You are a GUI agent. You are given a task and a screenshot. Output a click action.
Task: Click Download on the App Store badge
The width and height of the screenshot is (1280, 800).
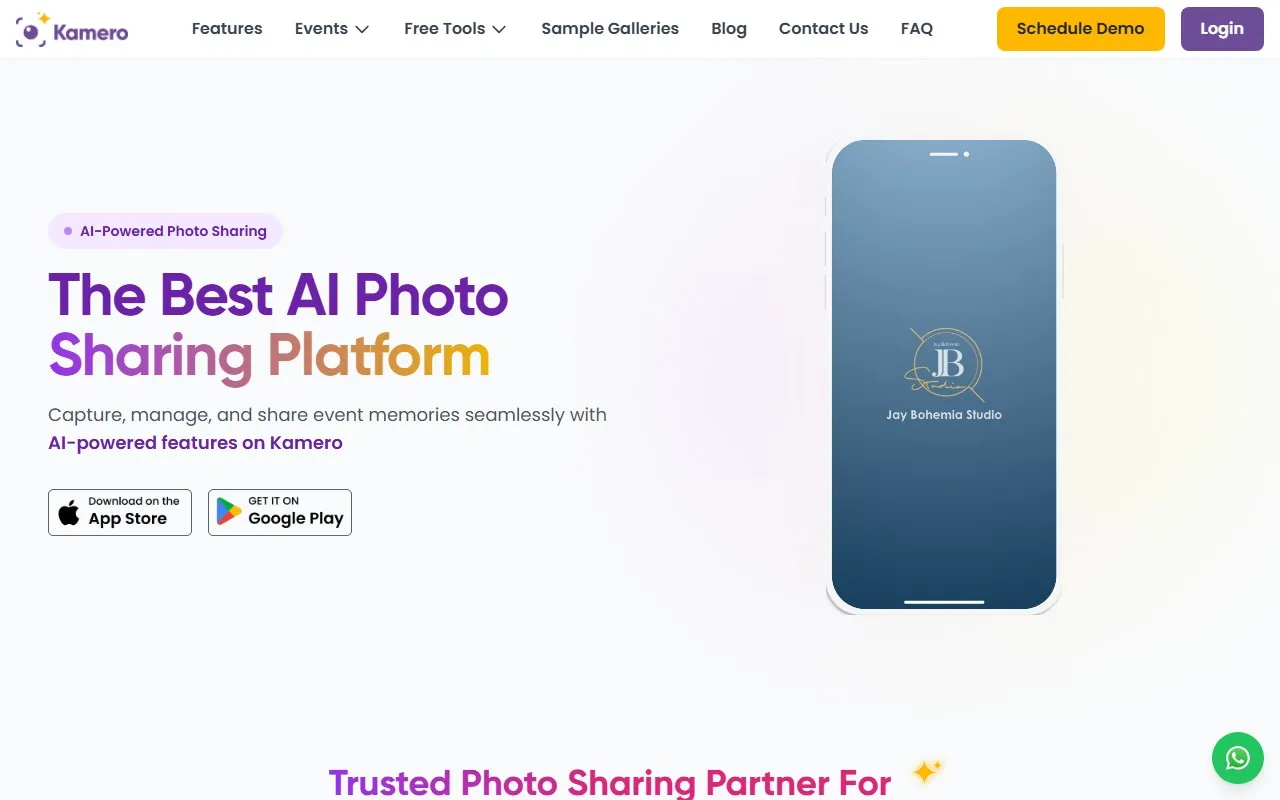(120, 512)
